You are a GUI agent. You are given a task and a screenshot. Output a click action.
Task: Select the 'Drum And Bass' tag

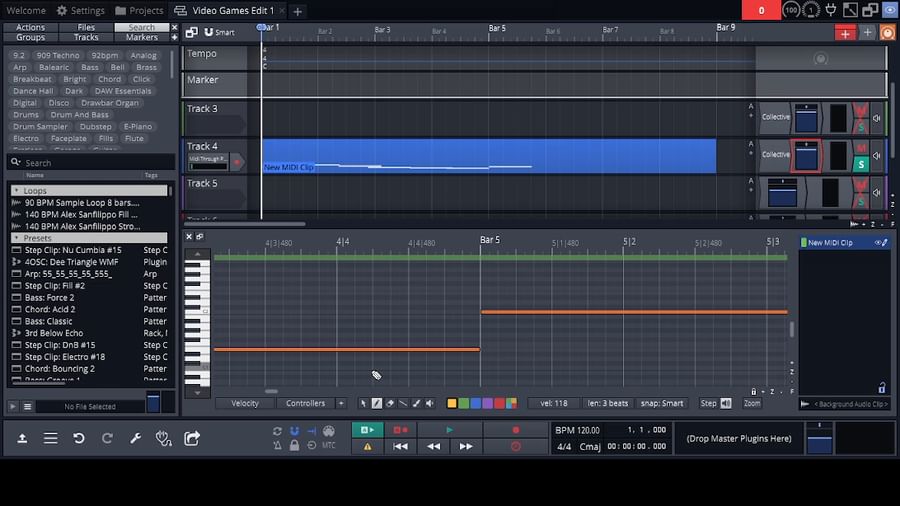point(79,115)
